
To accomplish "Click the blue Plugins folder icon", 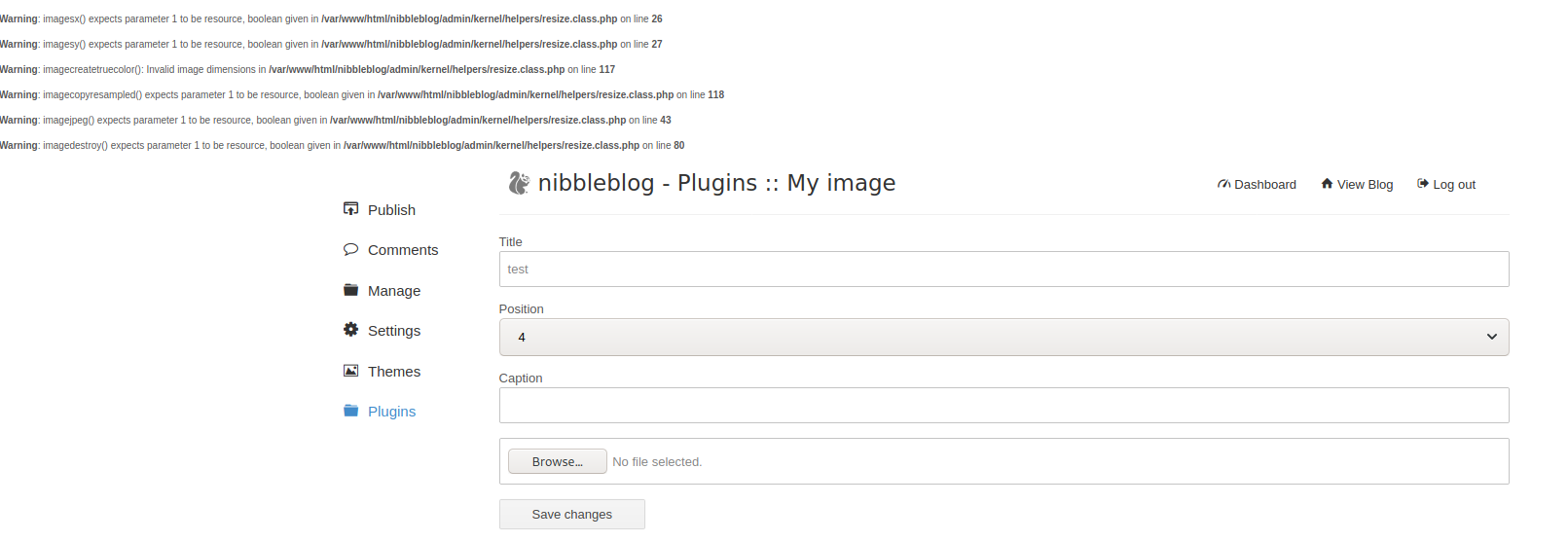I will pos(350,411).
